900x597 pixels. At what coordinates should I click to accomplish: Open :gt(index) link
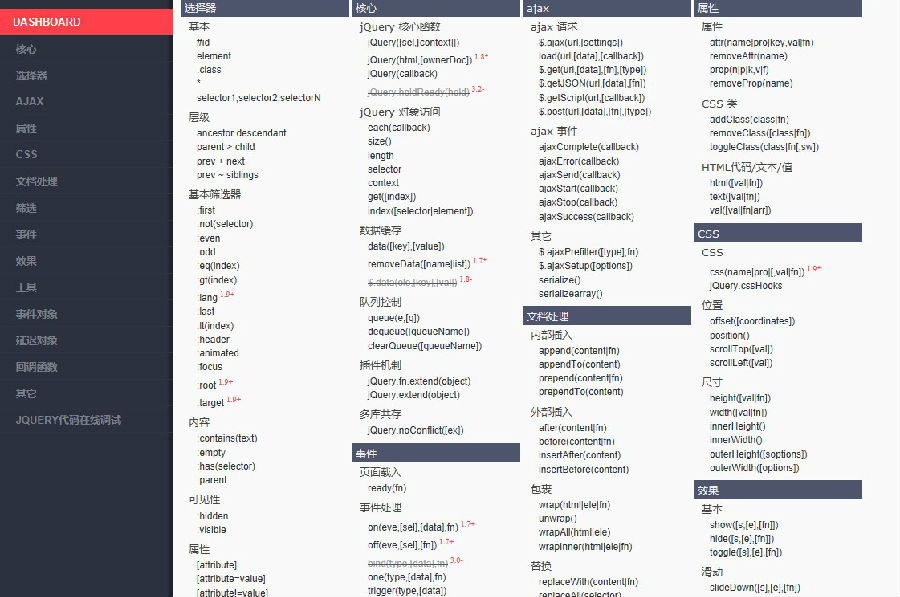218,280
